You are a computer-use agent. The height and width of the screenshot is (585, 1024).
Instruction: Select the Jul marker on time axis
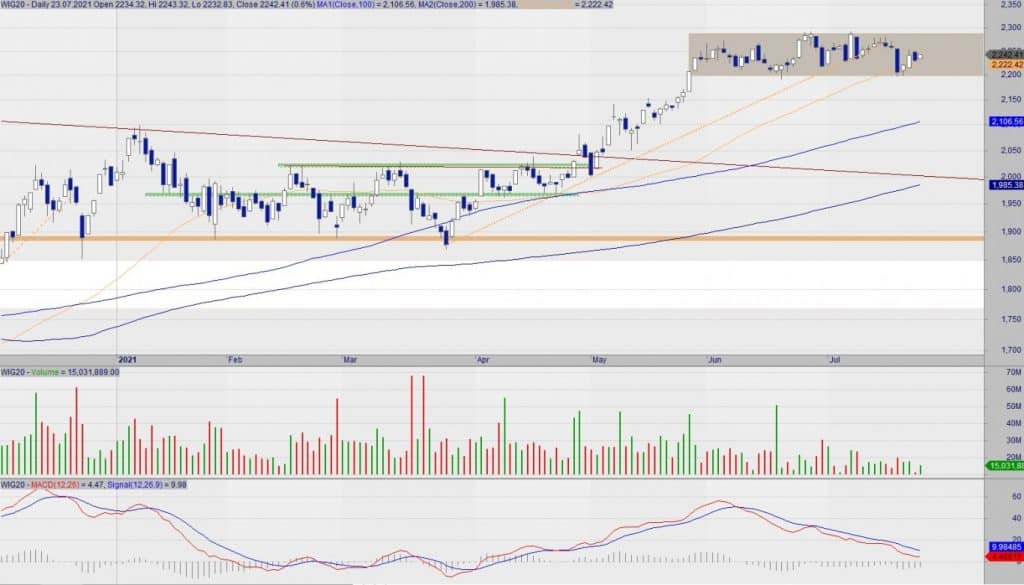[x=834, y=360]
